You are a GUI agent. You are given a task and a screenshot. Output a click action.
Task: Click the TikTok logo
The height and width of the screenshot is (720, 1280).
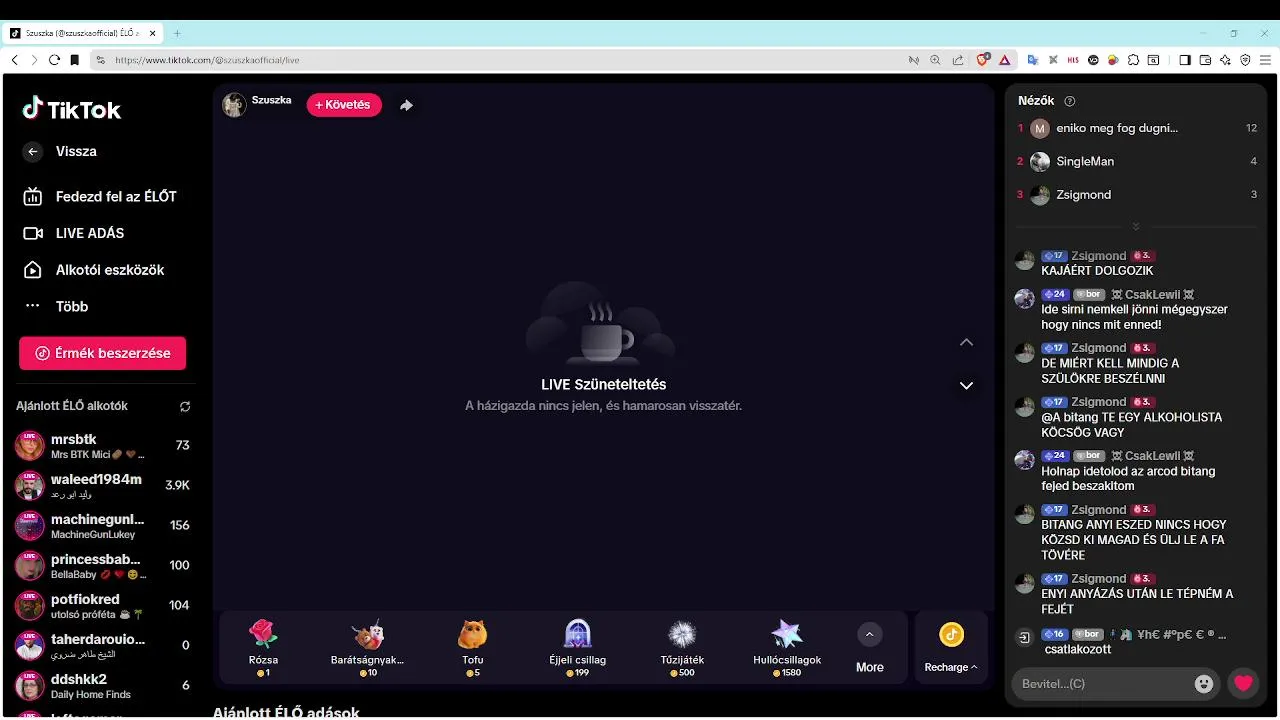tap(71, 109)
